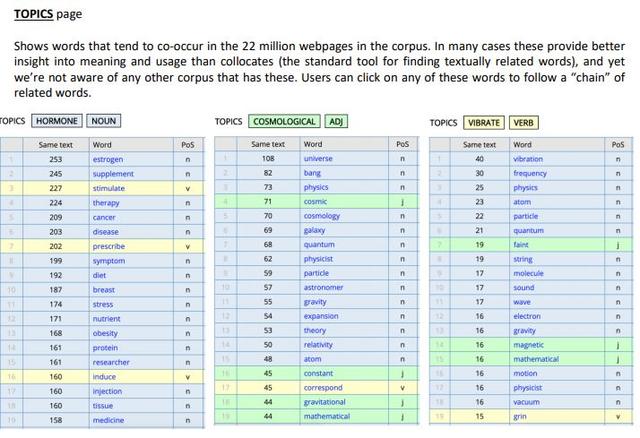640x438 pixels.
Task: Click 'mathematical' in the COSMOLOGICAL table
Action: point(327,416)
